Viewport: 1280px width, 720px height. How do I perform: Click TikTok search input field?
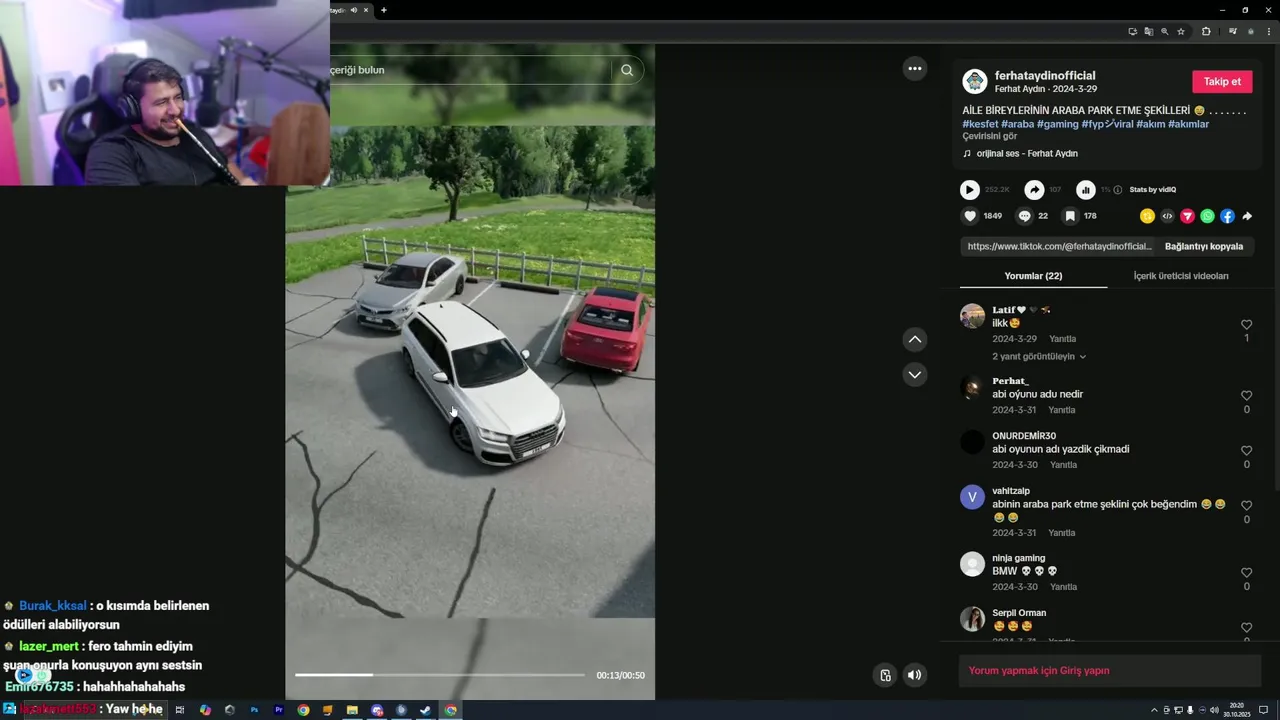(x=470, y=70)
